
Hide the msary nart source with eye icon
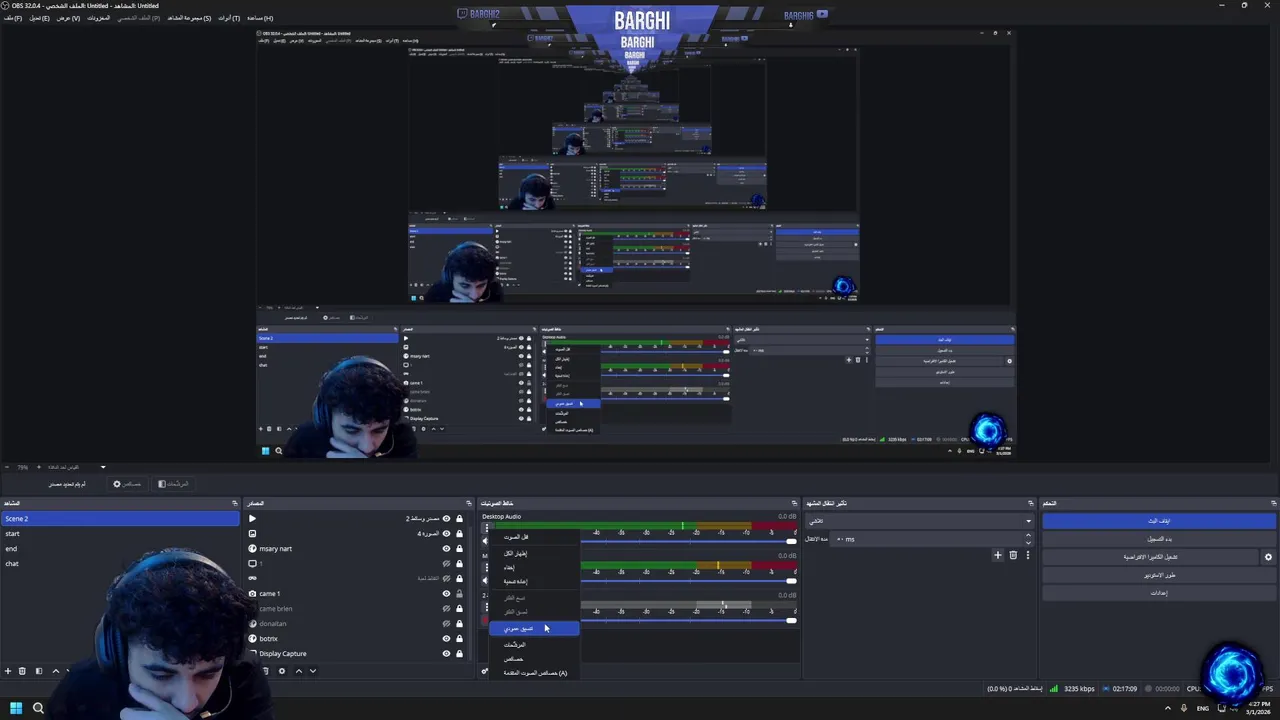446,548
